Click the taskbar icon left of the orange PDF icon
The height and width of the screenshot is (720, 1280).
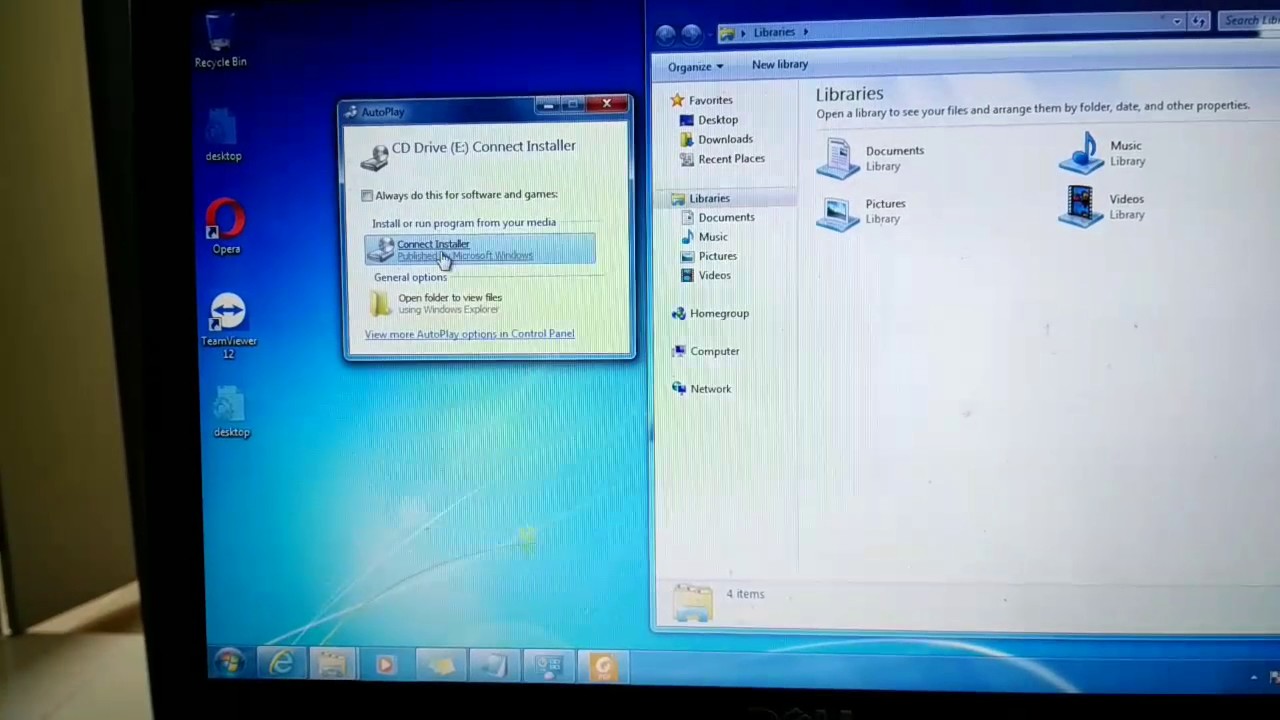548,667
